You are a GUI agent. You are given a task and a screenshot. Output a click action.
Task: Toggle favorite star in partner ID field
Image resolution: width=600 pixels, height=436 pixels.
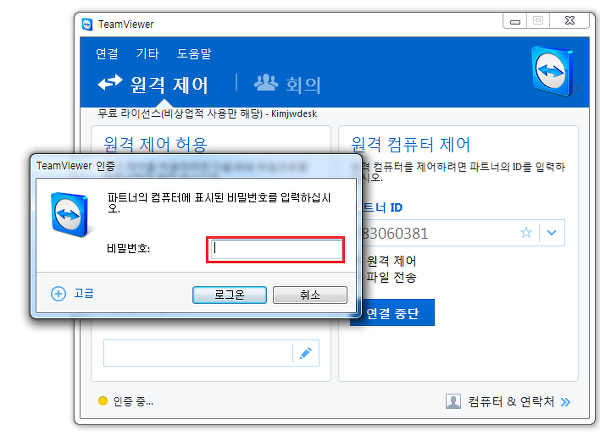coord(526,232)
